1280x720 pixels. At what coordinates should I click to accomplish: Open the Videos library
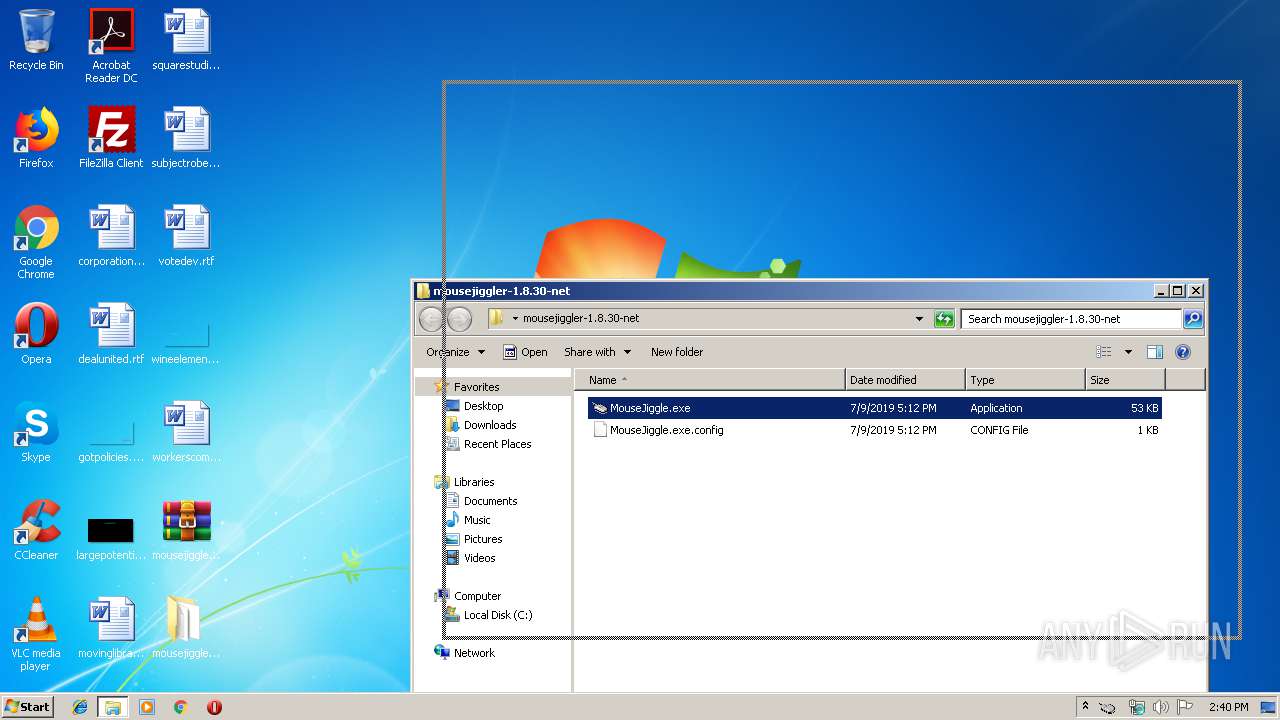[x=479, y=558]
